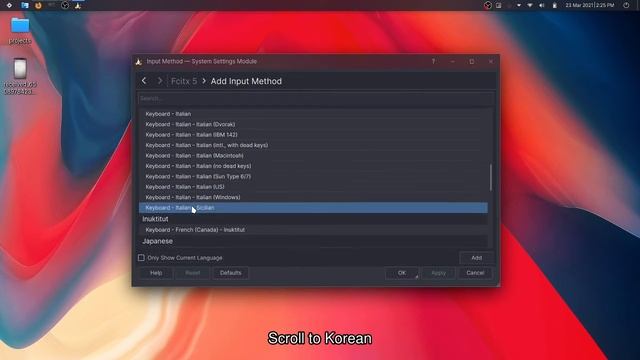Select Keyboard - Italian entry
This screenshot has width=640, height=360.
[x=313, y=114]
